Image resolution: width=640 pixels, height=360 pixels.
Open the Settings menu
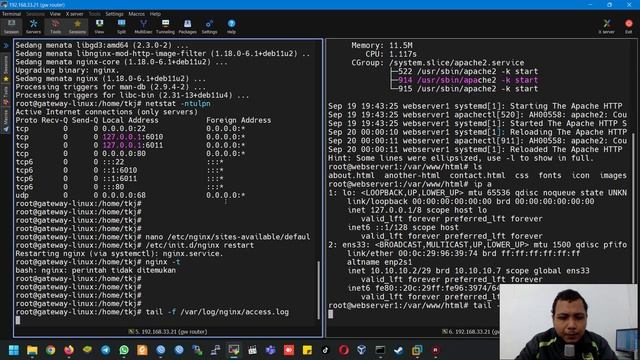114,14
